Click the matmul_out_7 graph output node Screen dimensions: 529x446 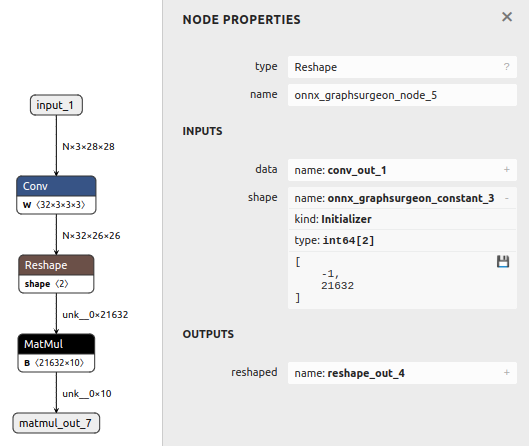56,423
